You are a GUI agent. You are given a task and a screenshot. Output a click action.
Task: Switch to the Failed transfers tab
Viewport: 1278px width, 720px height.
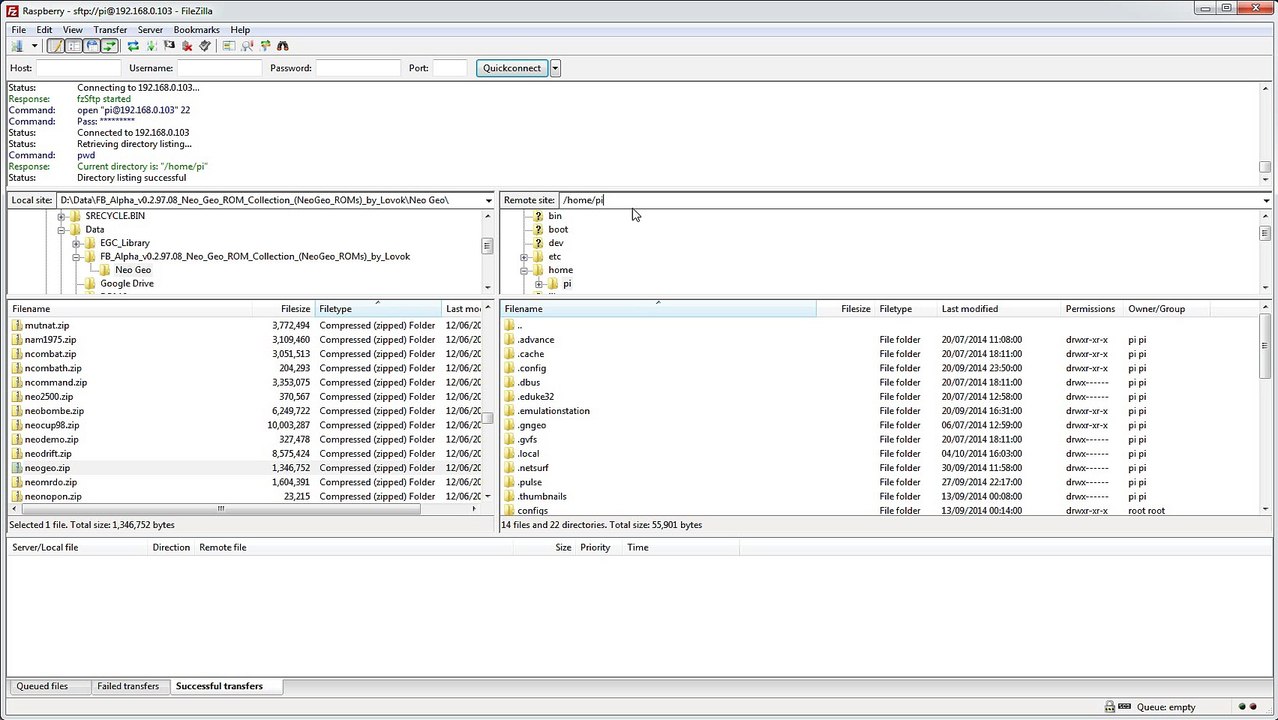point(128,686)
